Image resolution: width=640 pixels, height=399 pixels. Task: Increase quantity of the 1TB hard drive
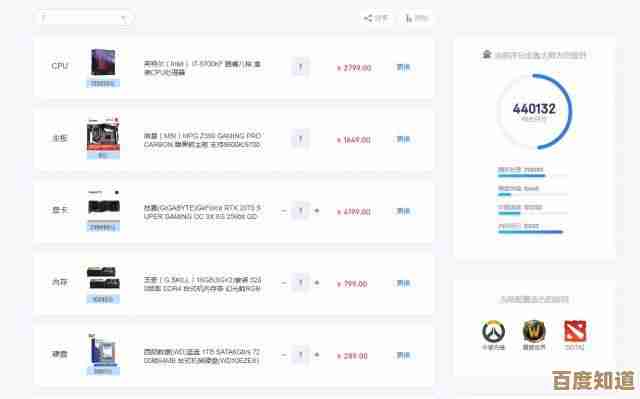tap(317, 355)
